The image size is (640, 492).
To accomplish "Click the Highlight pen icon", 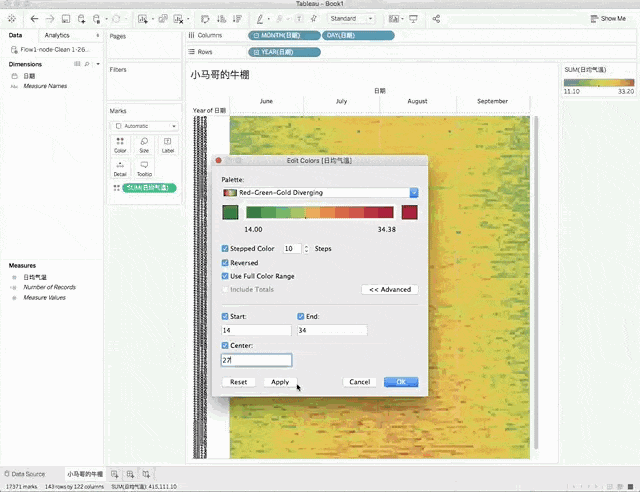I will pos(260,19).
